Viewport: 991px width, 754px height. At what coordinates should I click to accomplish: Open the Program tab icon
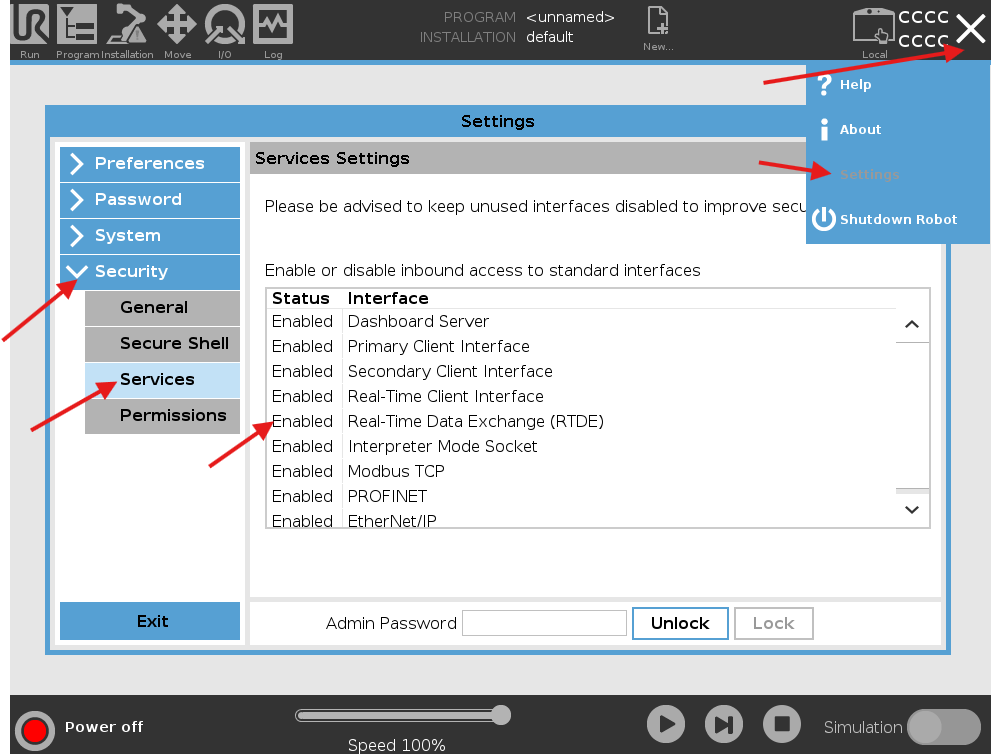pos(76,25)
